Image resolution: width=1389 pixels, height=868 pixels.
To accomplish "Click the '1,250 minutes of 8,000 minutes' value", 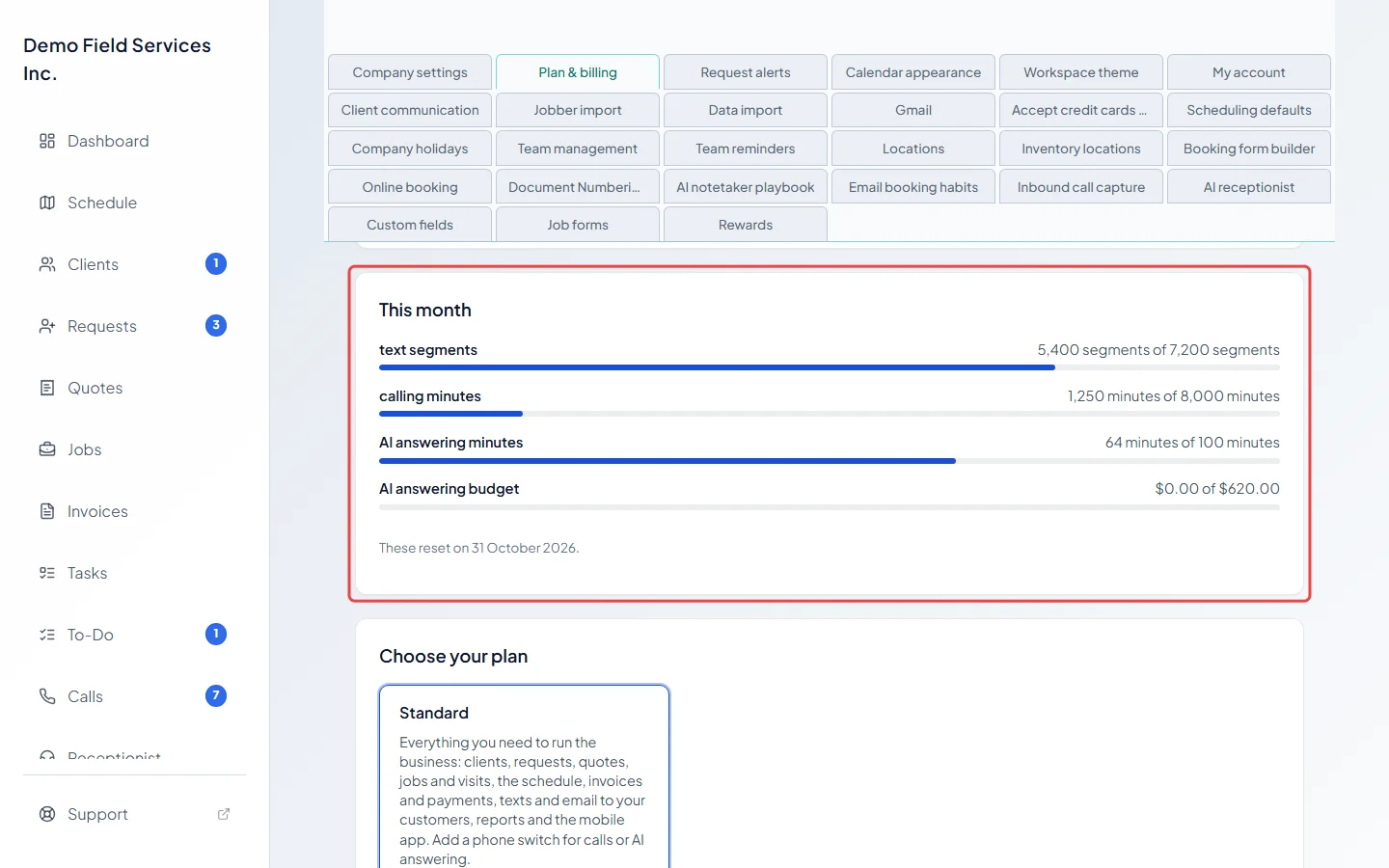I will pyautogui.click(x=1173, y=396).
